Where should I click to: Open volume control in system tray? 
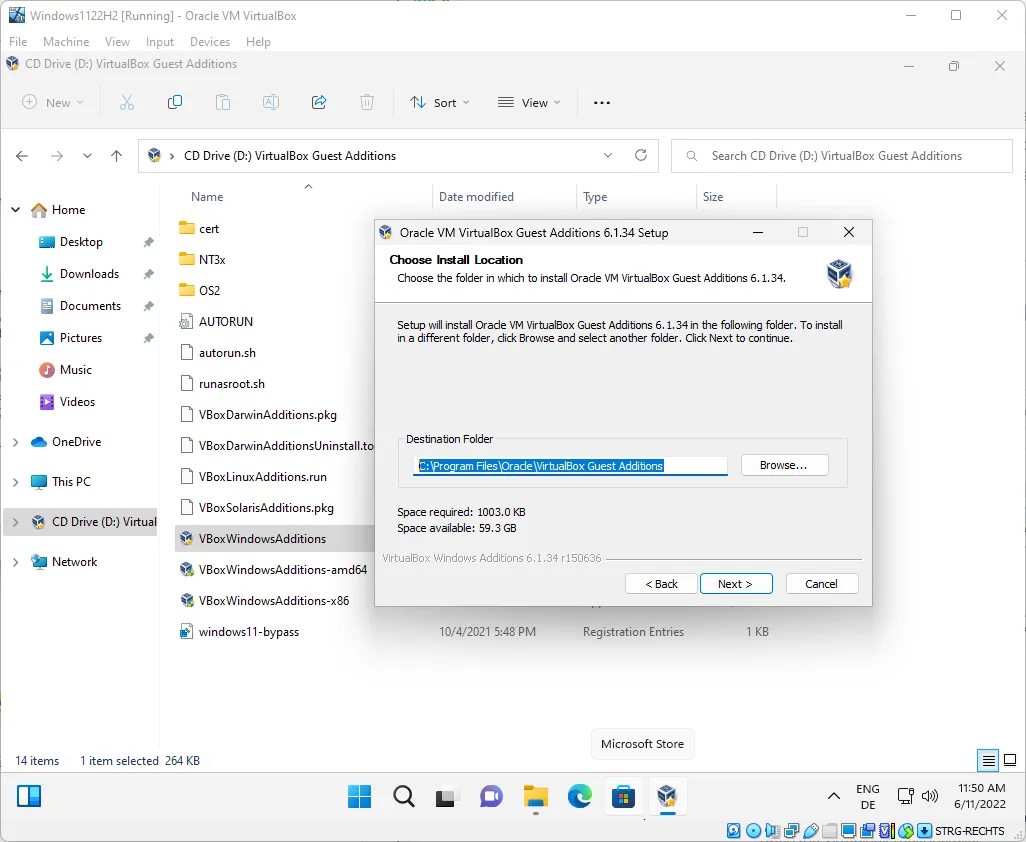coord(929,796)
